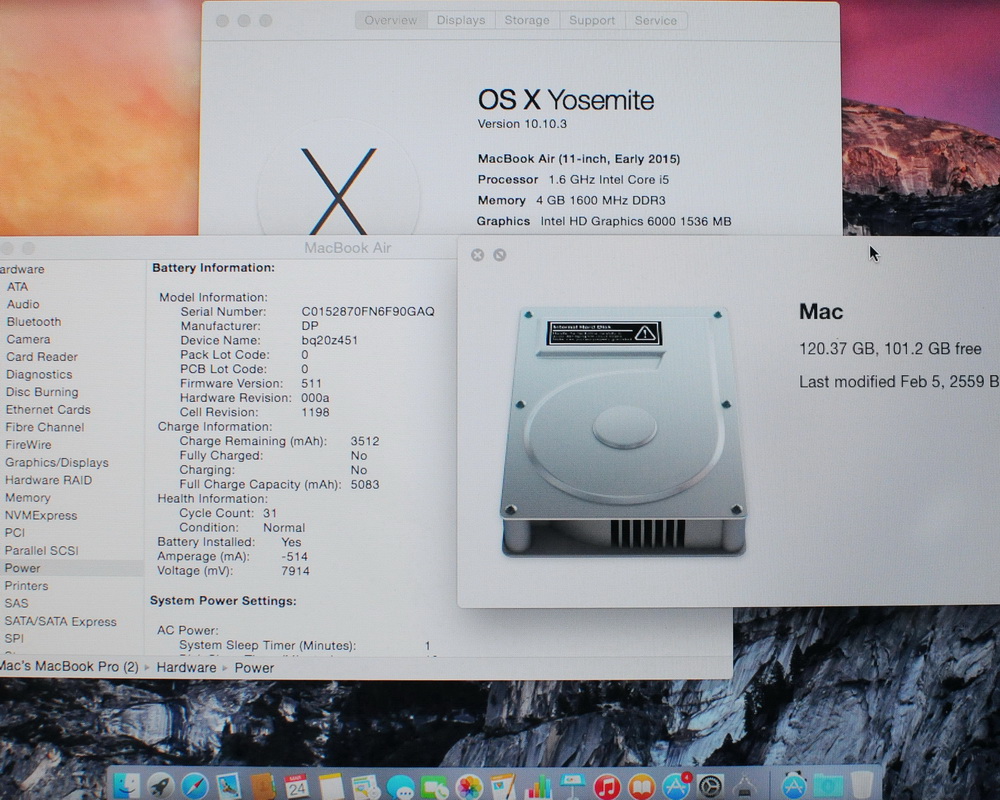Screen dimensions: 1000x800
Task: Click Charge Remaining value 3512
Action: pos(365,441)
